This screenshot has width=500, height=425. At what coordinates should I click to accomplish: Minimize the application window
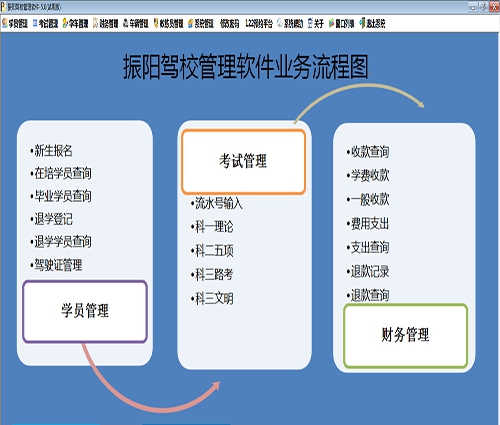(473, 7)
